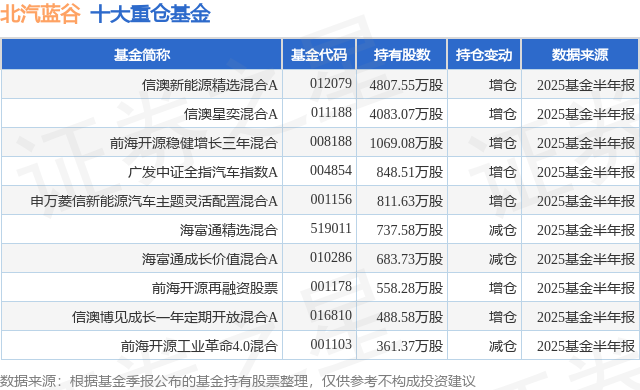The image size is (640, 390).
Task: Select the 数据来源 column header
Action: (x=580, y=54)
